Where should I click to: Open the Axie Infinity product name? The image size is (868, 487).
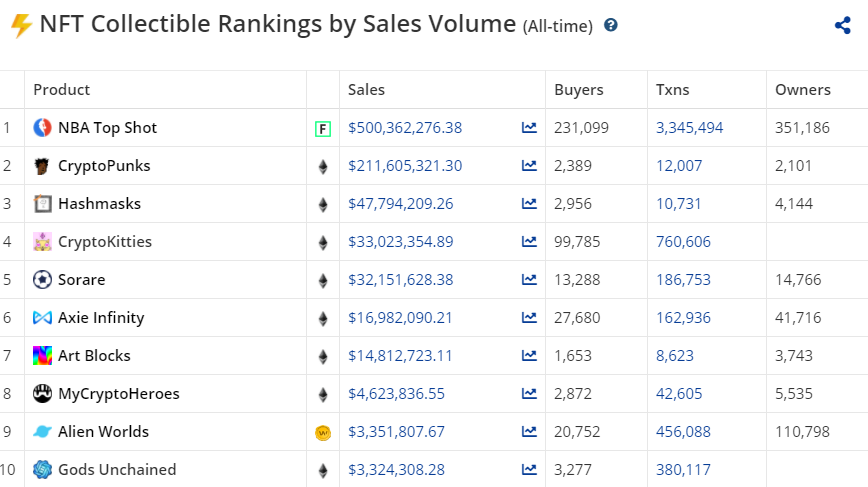coord(101,318)
